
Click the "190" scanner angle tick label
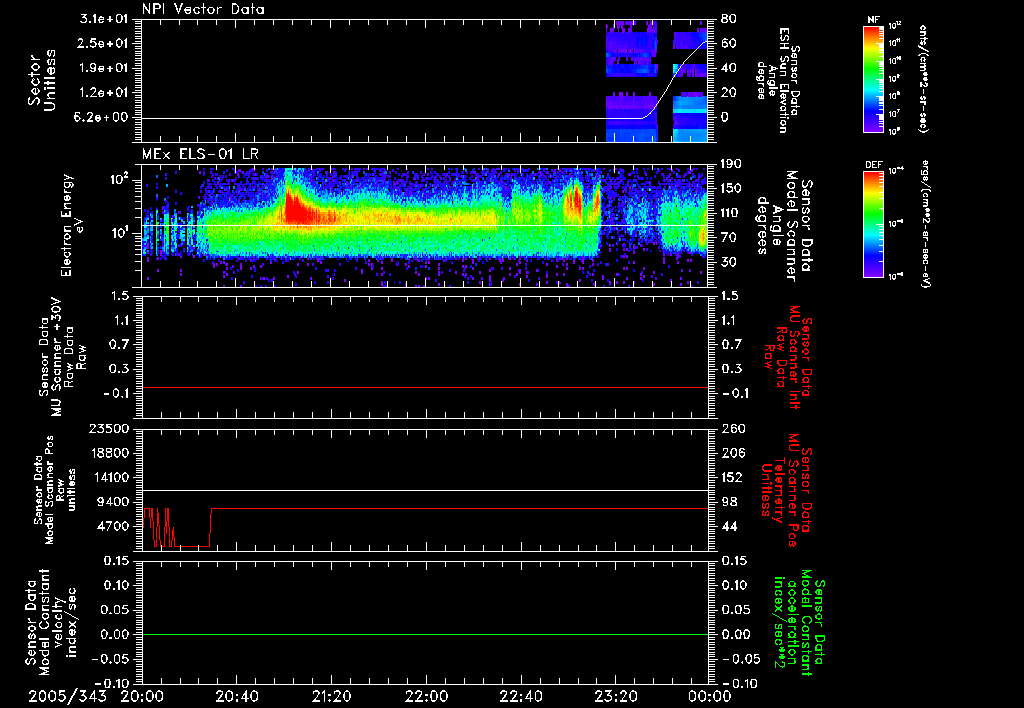coord(731,164)
